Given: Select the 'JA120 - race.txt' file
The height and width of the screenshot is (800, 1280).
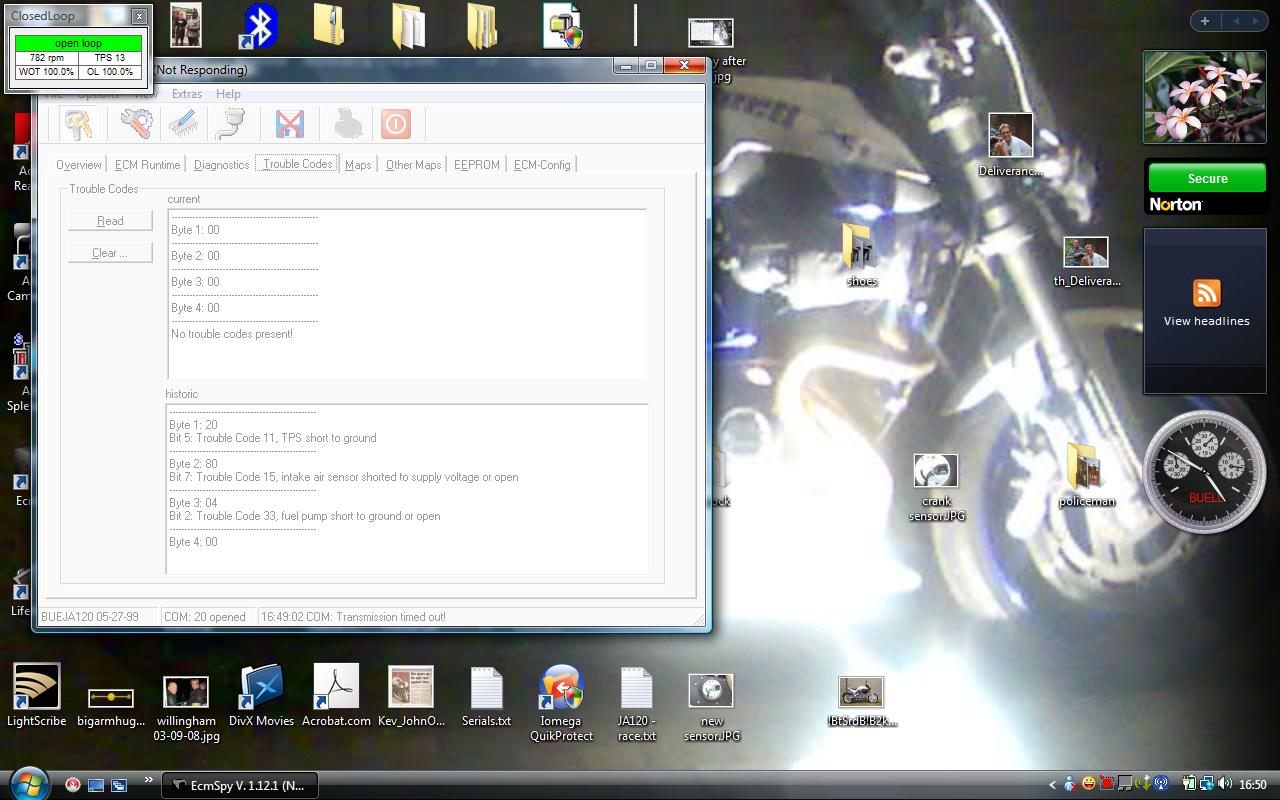Looking at the screenshot, I should [636, 703].
